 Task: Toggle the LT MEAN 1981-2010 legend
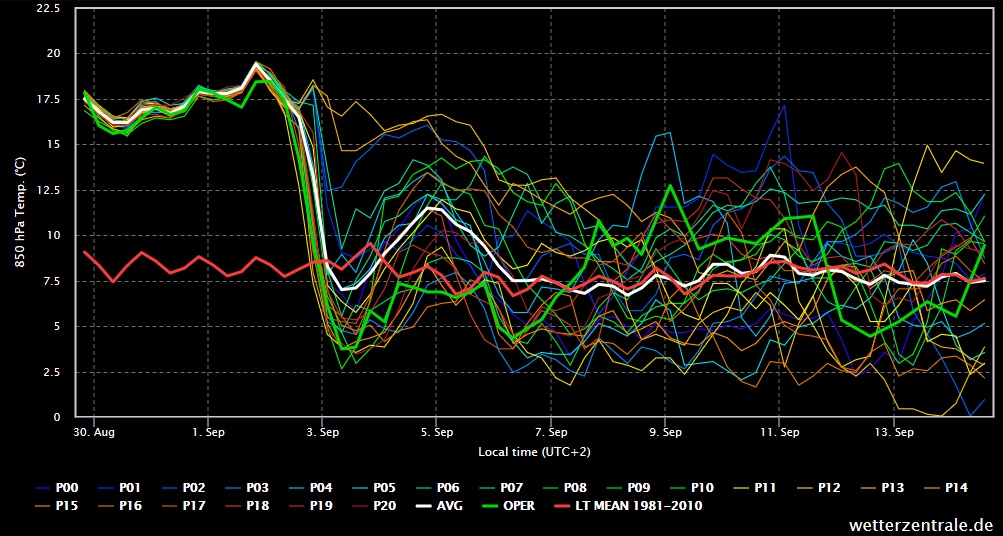(628, 506)
